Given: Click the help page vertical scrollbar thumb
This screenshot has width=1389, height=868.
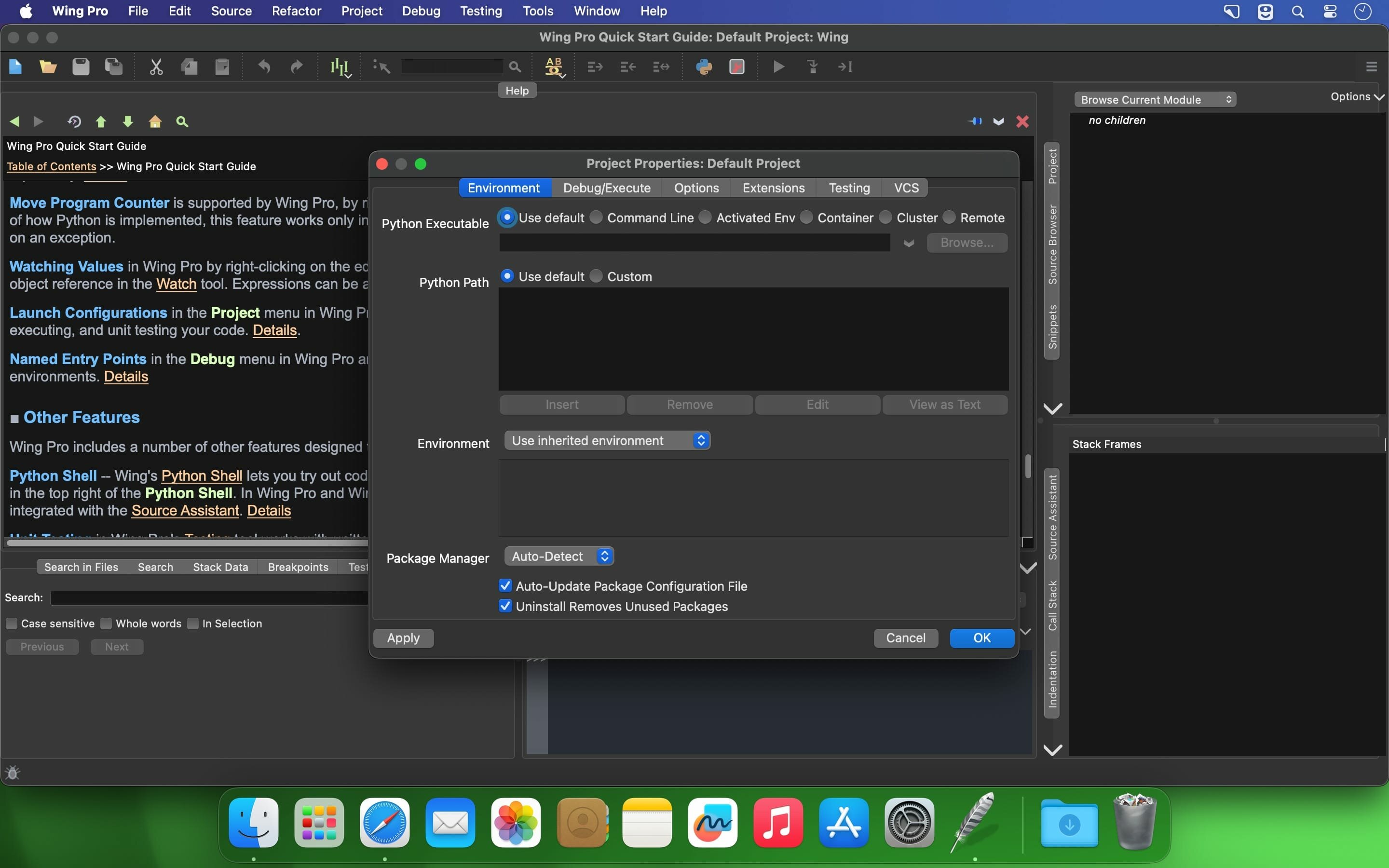Looking at the screenshot, I should [1028, 465].
